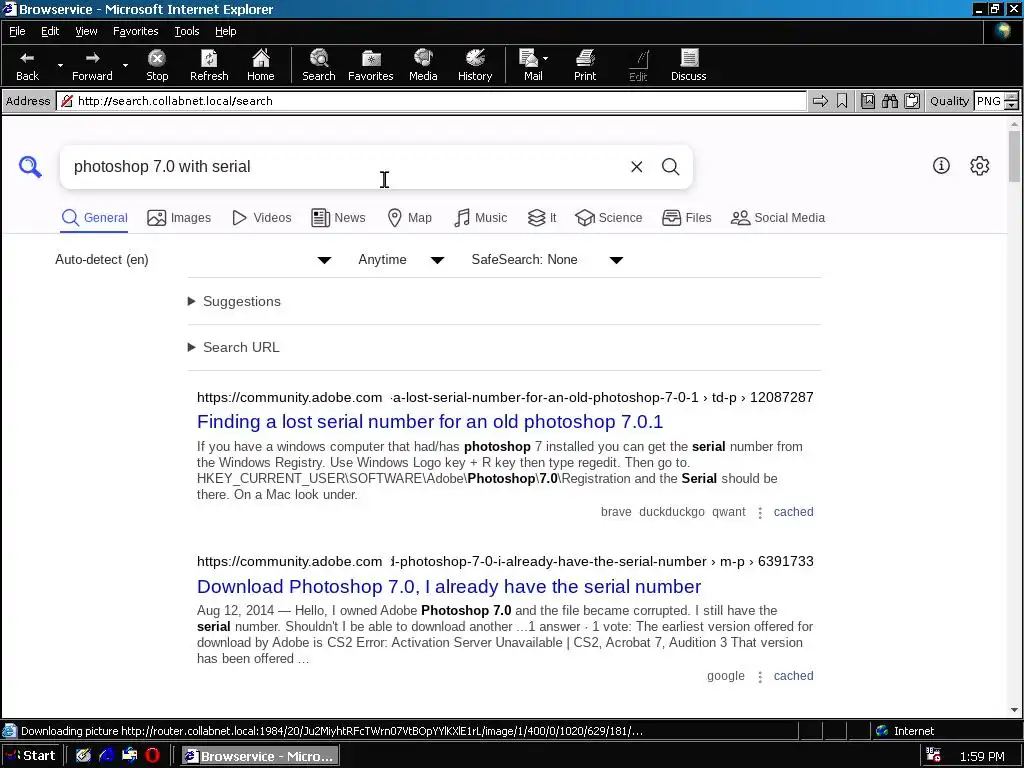Click the Forward navigation button
Screen dimensions: 1024x768
[x=92, y=65]
